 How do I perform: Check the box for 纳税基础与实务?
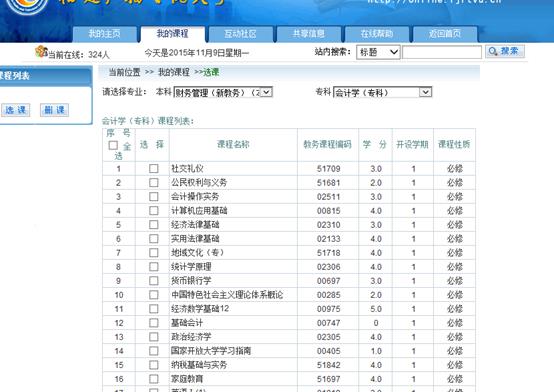point(154,365)
